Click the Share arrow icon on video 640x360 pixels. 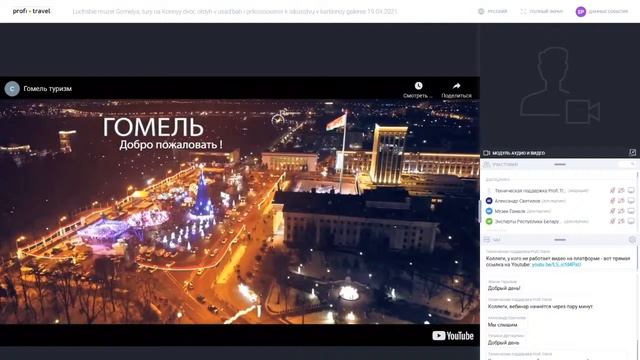pos(456,86)
